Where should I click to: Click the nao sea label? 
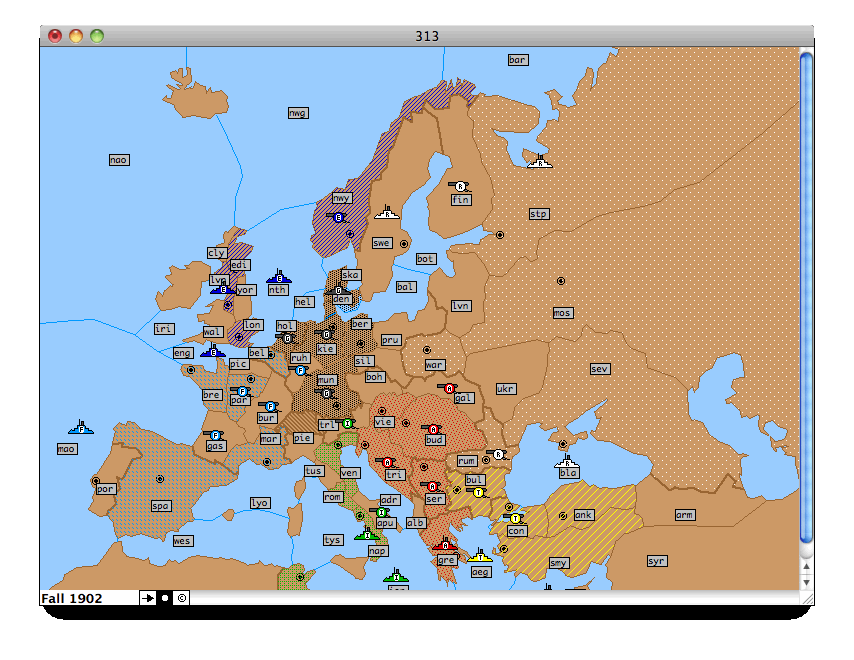tap(119, 160)
